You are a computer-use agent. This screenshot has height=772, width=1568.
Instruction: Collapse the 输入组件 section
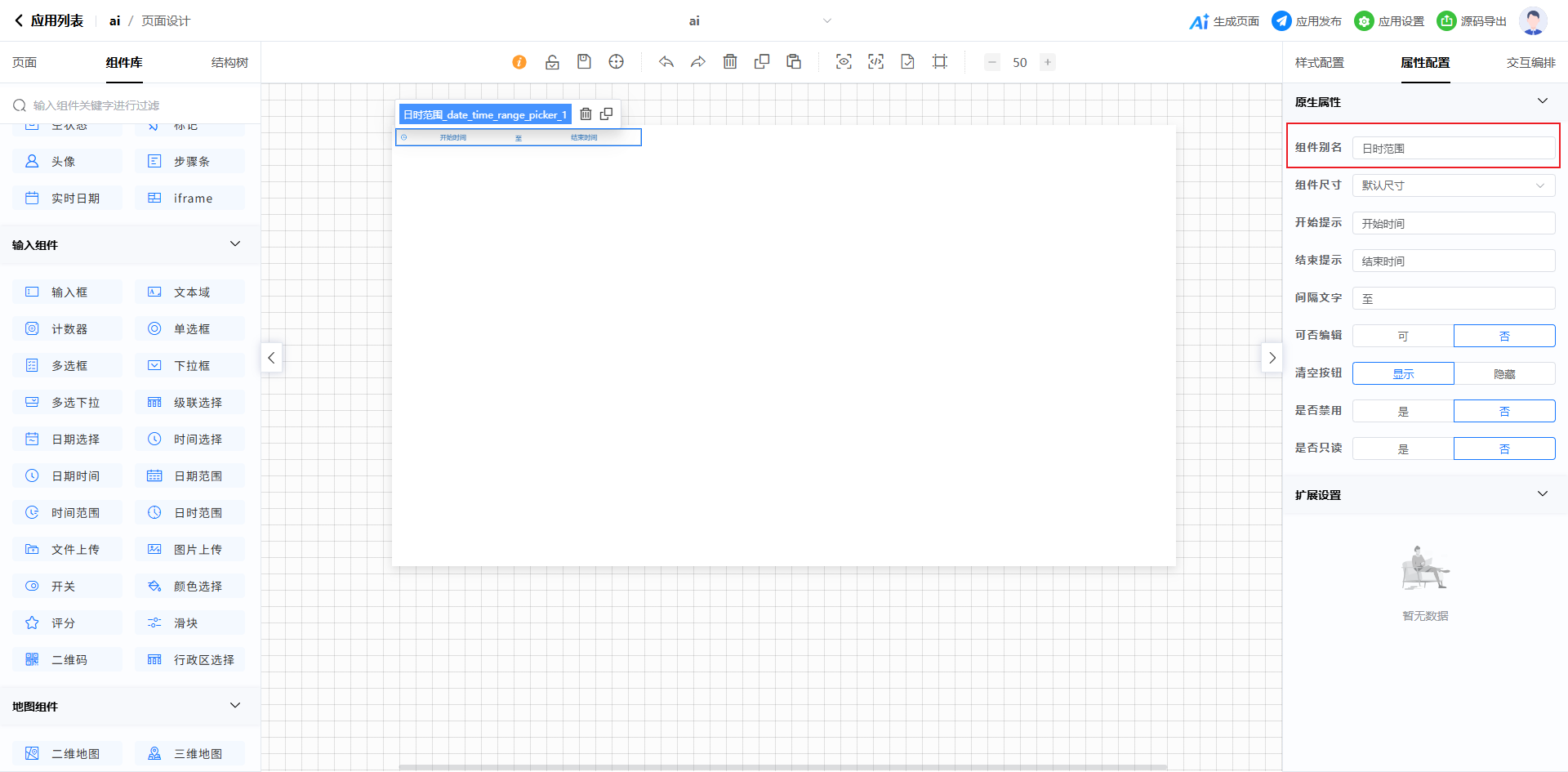(235, 244)
